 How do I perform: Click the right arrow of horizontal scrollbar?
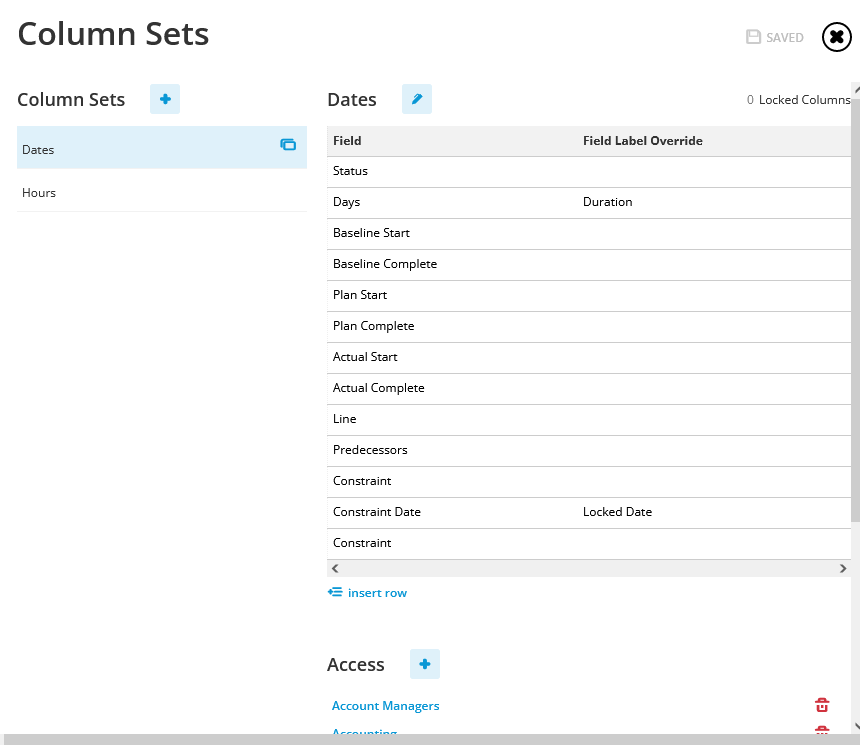click(x=845, y=568)
